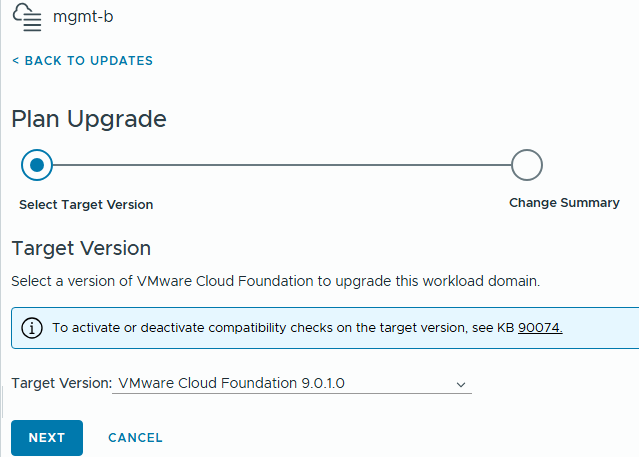This screenshot has width=639, height=457.
Task: Click the progress line between wizard steps
Action: [x=280, y=165]
